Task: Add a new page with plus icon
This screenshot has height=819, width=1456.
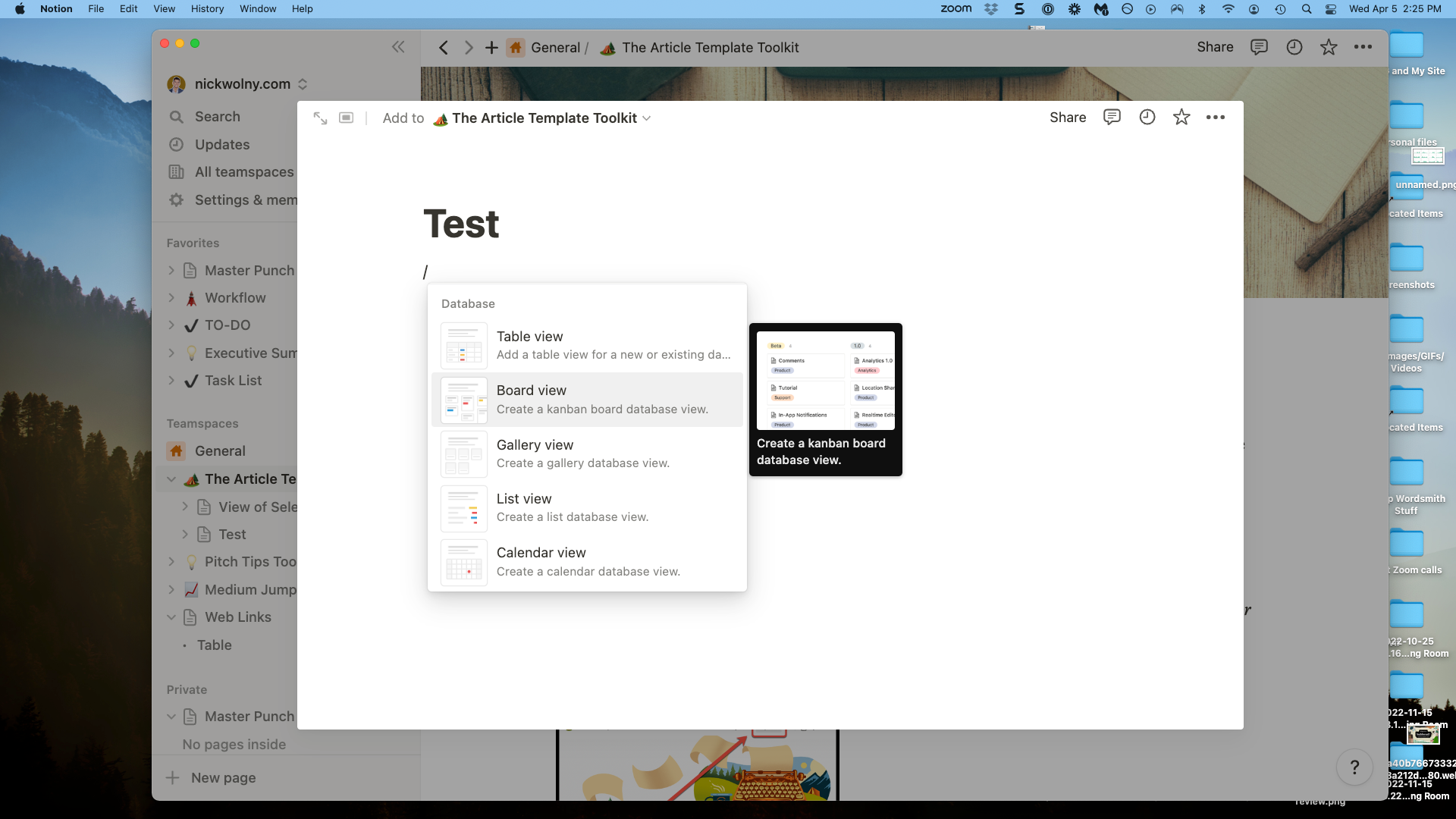Action: (491, 48)
